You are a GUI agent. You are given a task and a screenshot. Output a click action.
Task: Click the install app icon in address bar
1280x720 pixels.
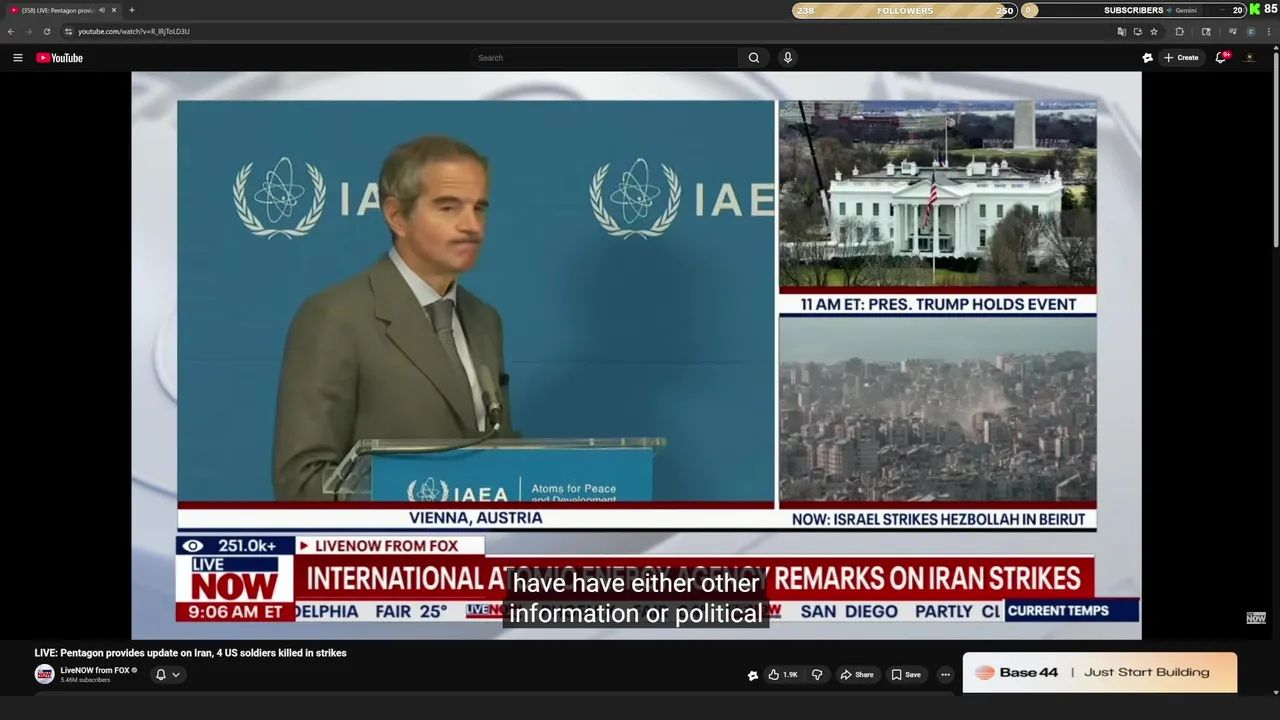1137,31
